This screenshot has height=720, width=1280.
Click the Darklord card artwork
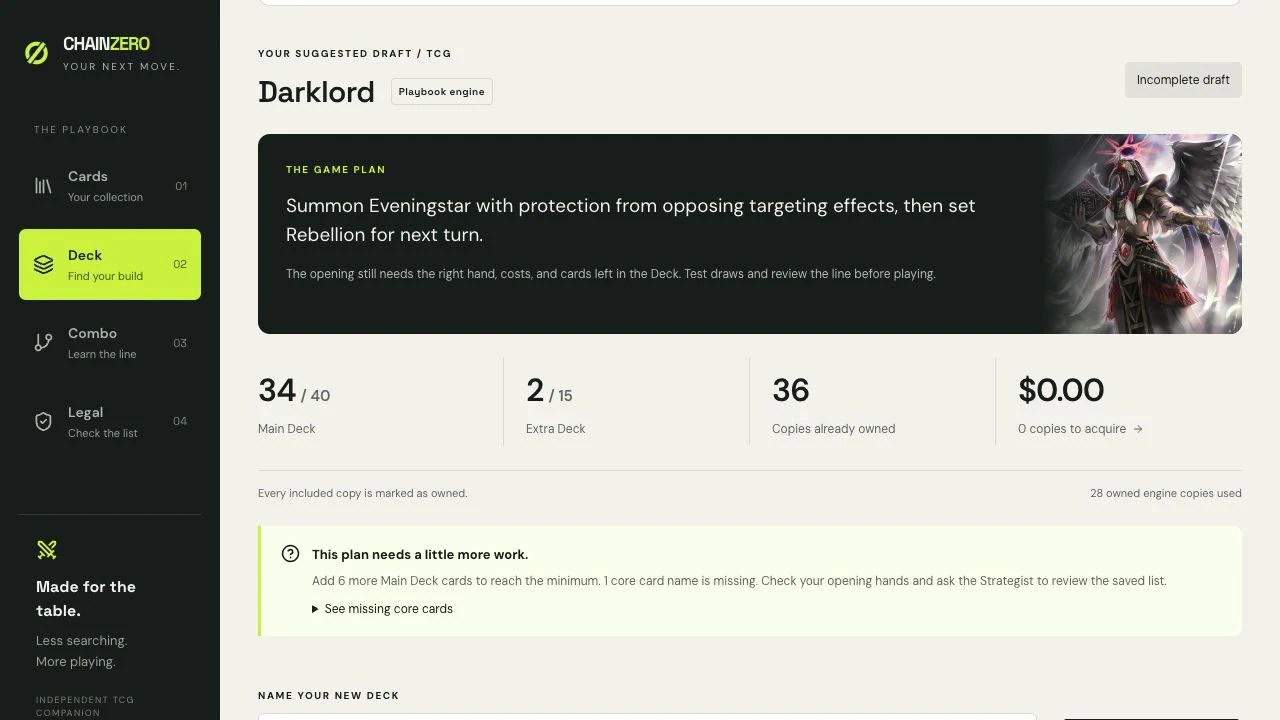click(x=1144, y=234)
